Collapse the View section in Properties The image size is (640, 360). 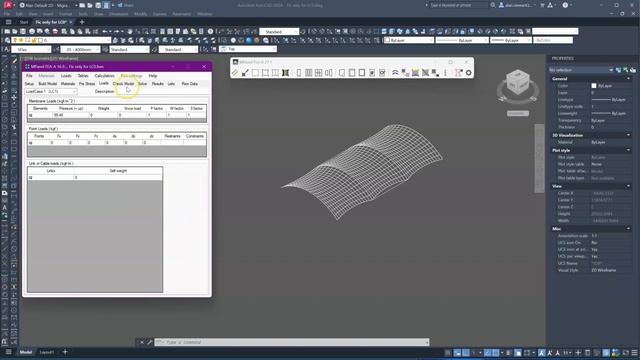pos(628,186)
